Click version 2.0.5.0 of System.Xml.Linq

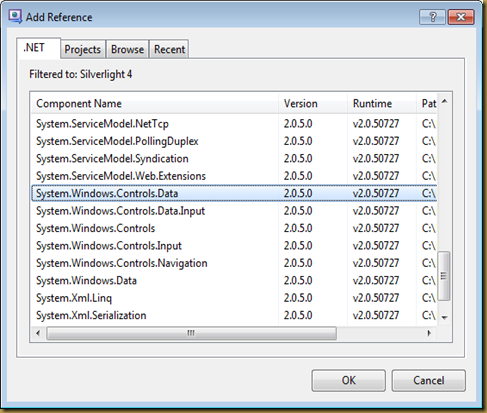coord(298,298)
